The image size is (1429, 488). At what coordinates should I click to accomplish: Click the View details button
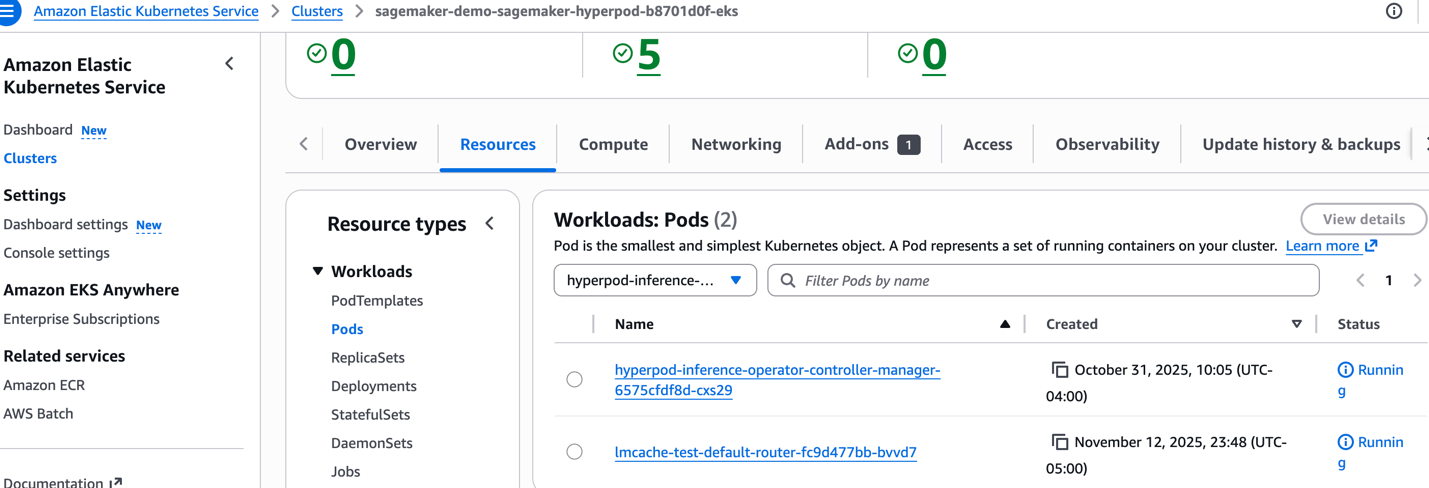[x=1363, y=219]
